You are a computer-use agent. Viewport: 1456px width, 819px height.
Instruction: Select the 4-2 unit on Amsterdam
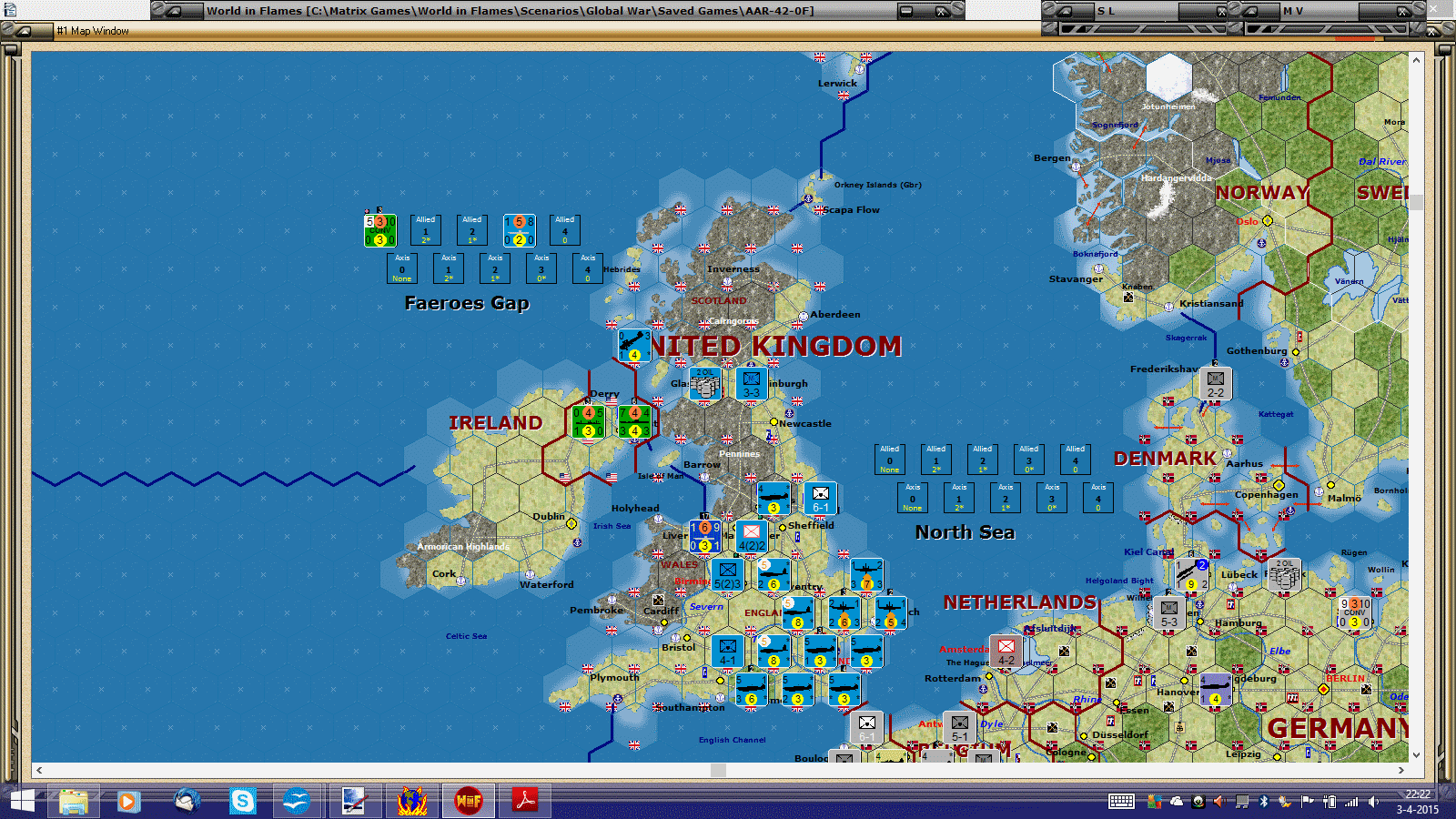click(x=1006, y=652)
